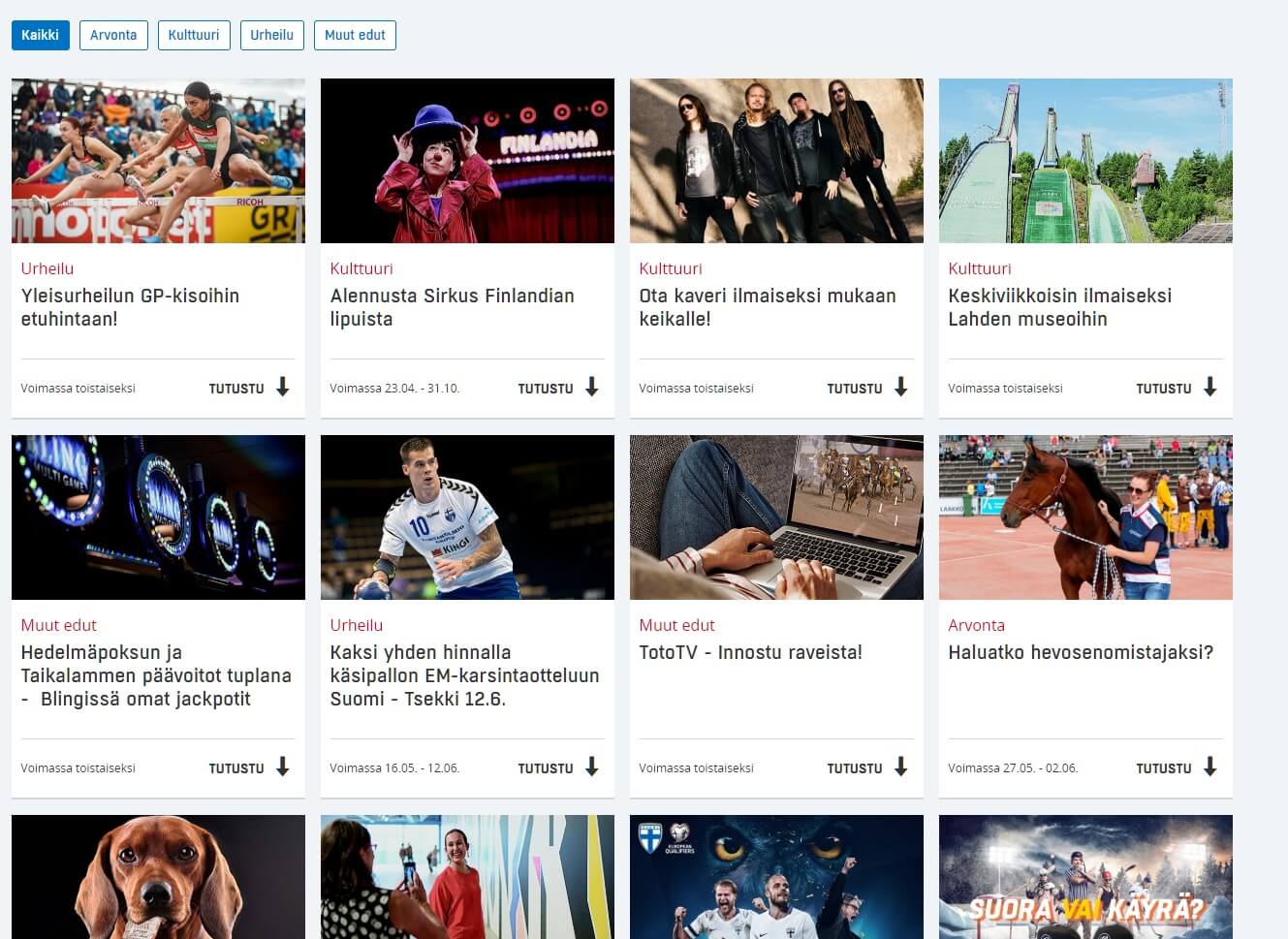Click validity text Voimassa 23.04. - 31.10.
The image size is (1288, 939).
click(x=394, y=389)
